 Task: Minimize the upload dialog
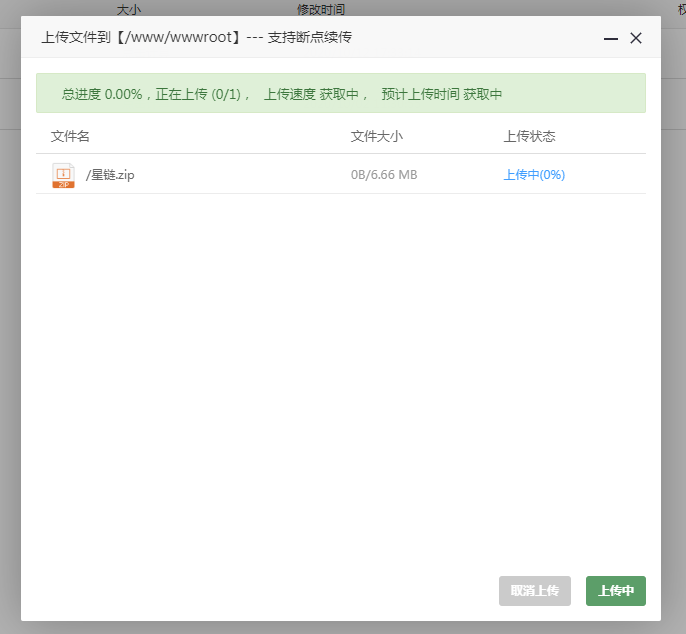tap(611, 39)
